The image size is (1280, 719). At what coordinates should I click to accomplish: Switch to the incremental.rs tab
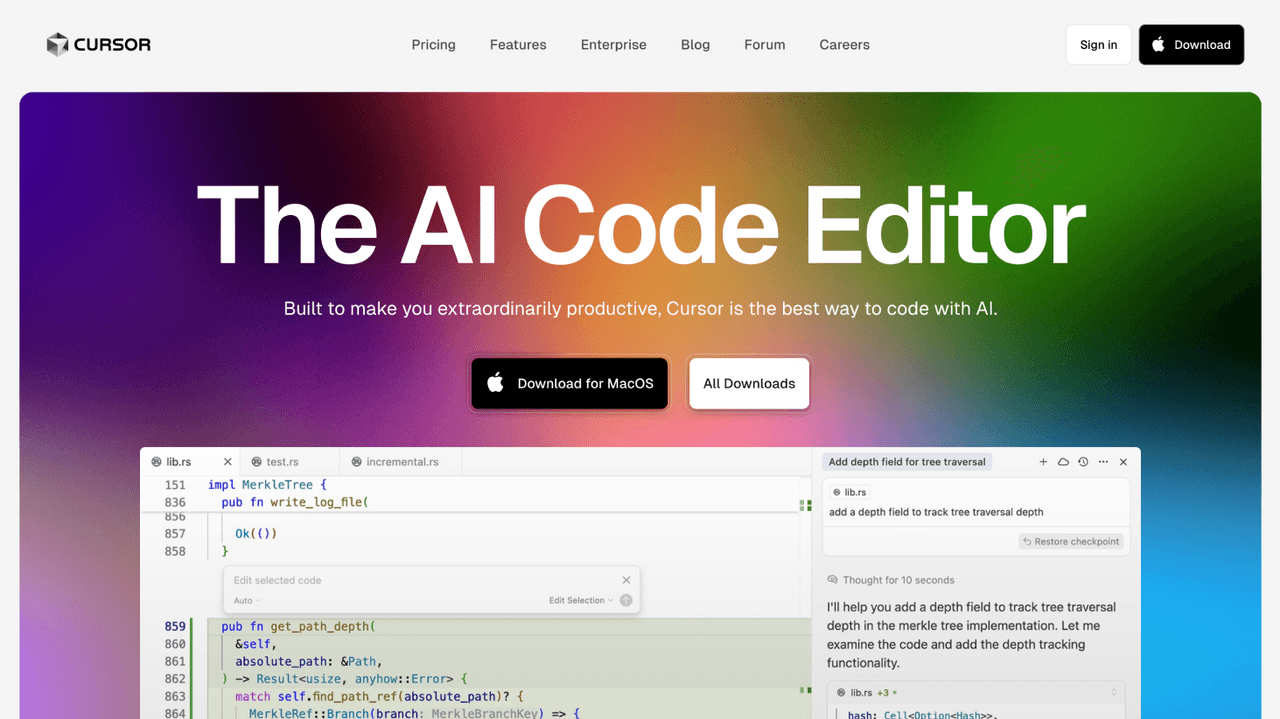[400, 461]
